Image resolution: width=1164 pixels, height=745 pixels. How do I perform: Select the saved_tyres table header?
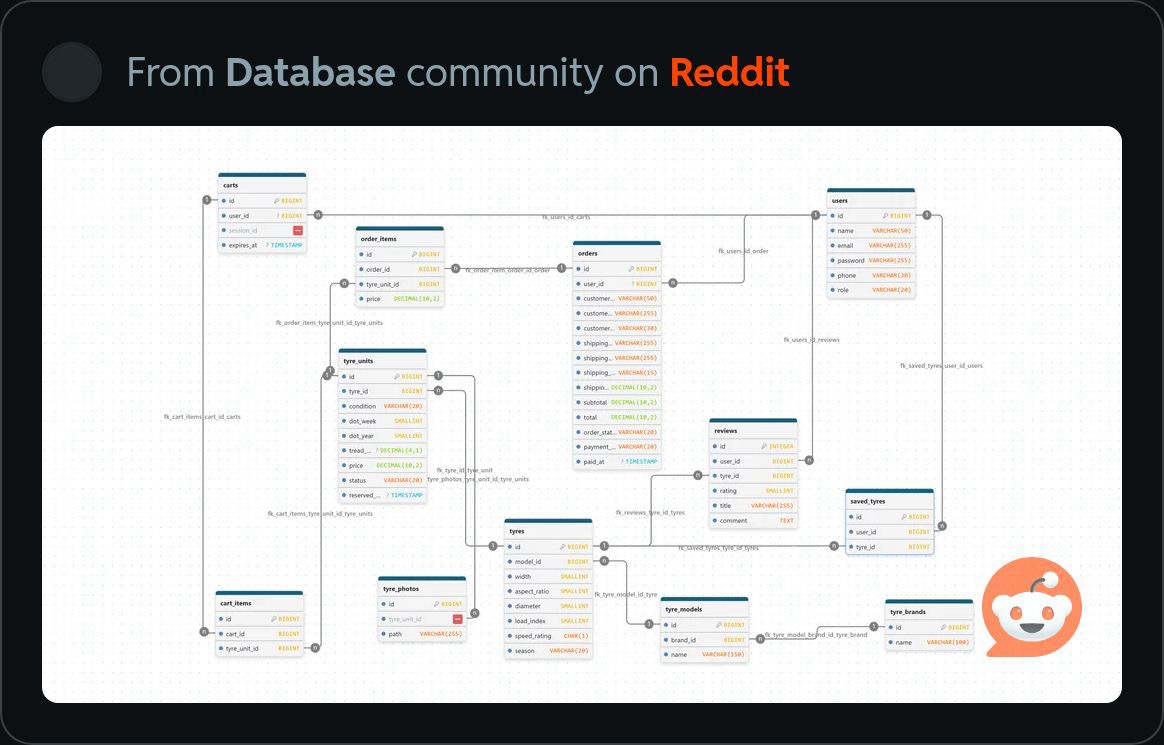889,500
